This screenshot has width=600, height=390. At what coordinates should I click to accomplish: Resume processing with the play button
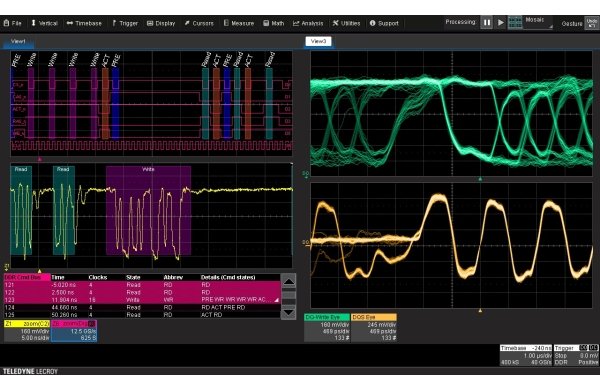pyautogui.click(x=501, y=23)
